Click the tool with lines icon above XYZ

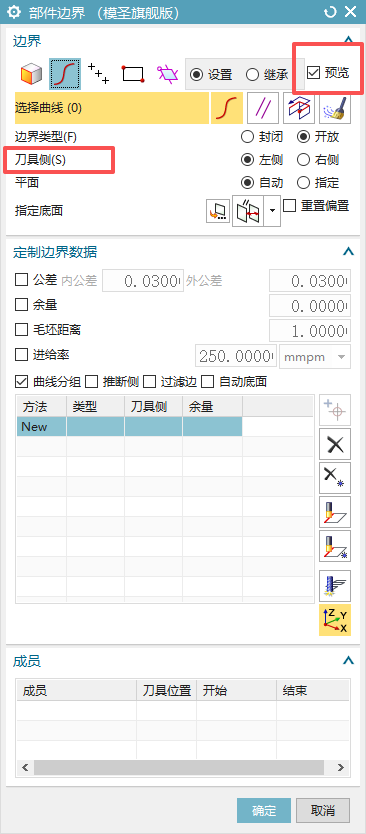(335, 585)
